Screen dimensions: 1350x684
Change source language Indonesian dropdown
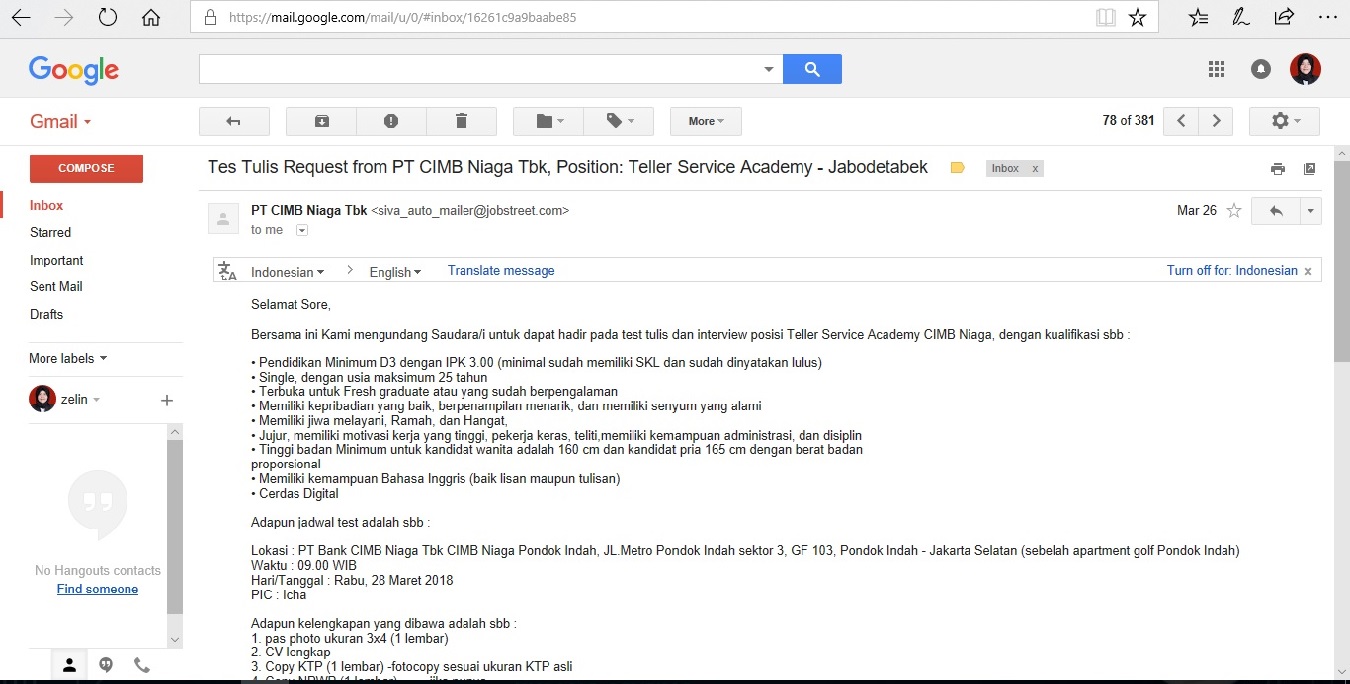[287, 271]
